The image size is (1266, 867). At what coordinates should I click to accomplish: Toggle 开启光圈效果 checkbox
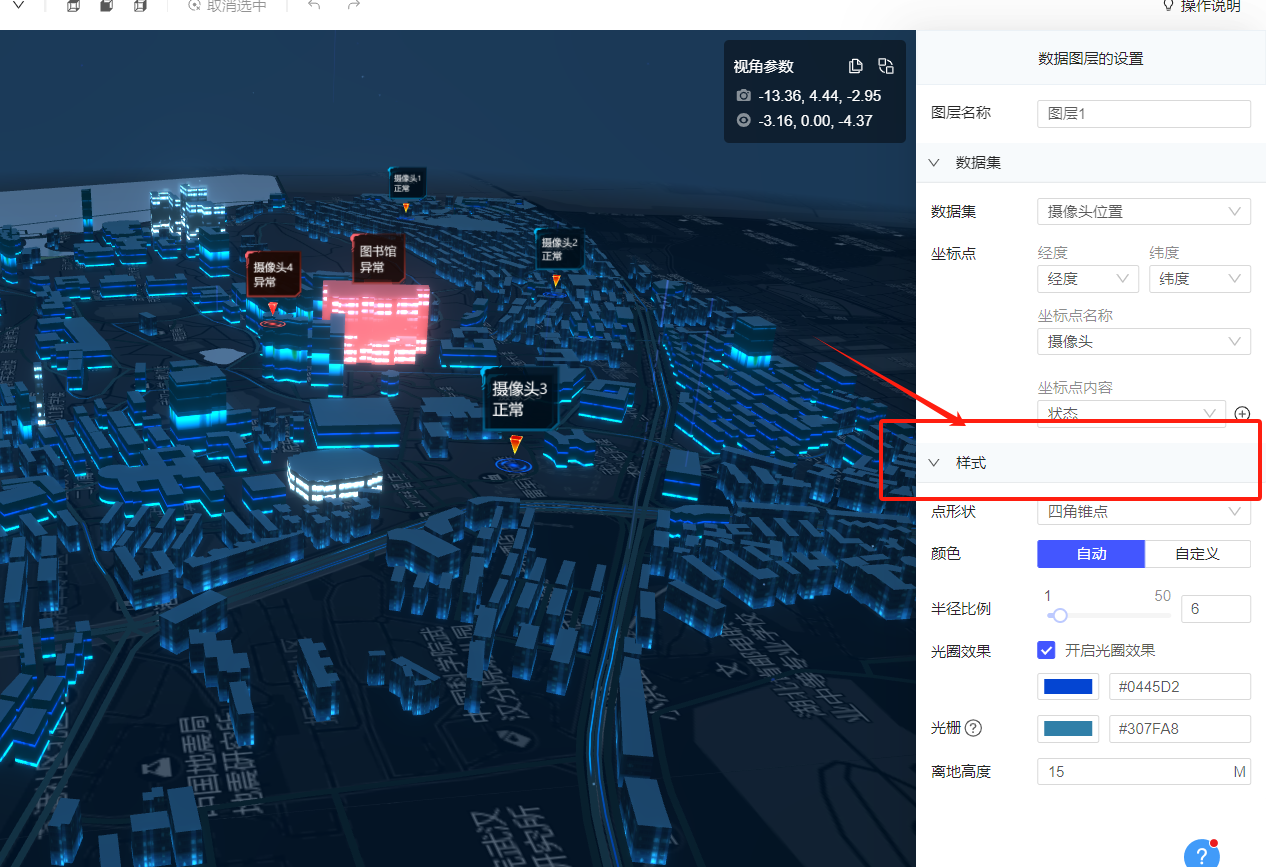coord(1046,650)
